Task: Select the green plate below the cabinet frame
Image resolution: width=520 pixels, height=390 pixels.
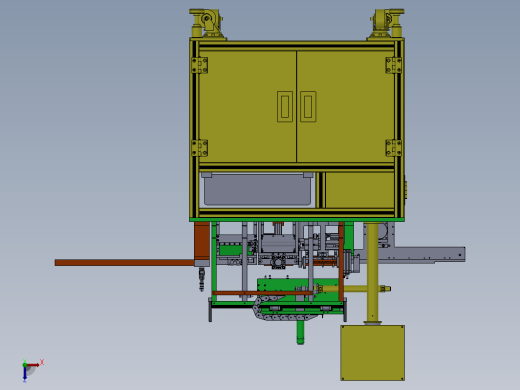Action: click(x=297, y=220)
